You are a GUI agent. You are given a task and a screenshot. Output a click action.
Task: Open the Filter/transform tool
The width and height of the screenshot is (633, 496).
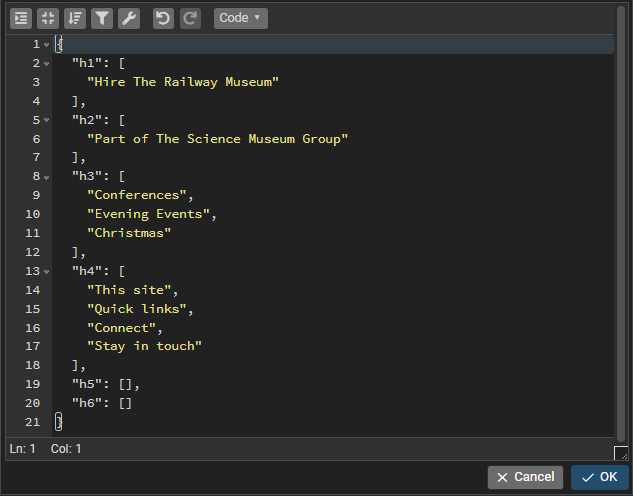click(102, 18)
